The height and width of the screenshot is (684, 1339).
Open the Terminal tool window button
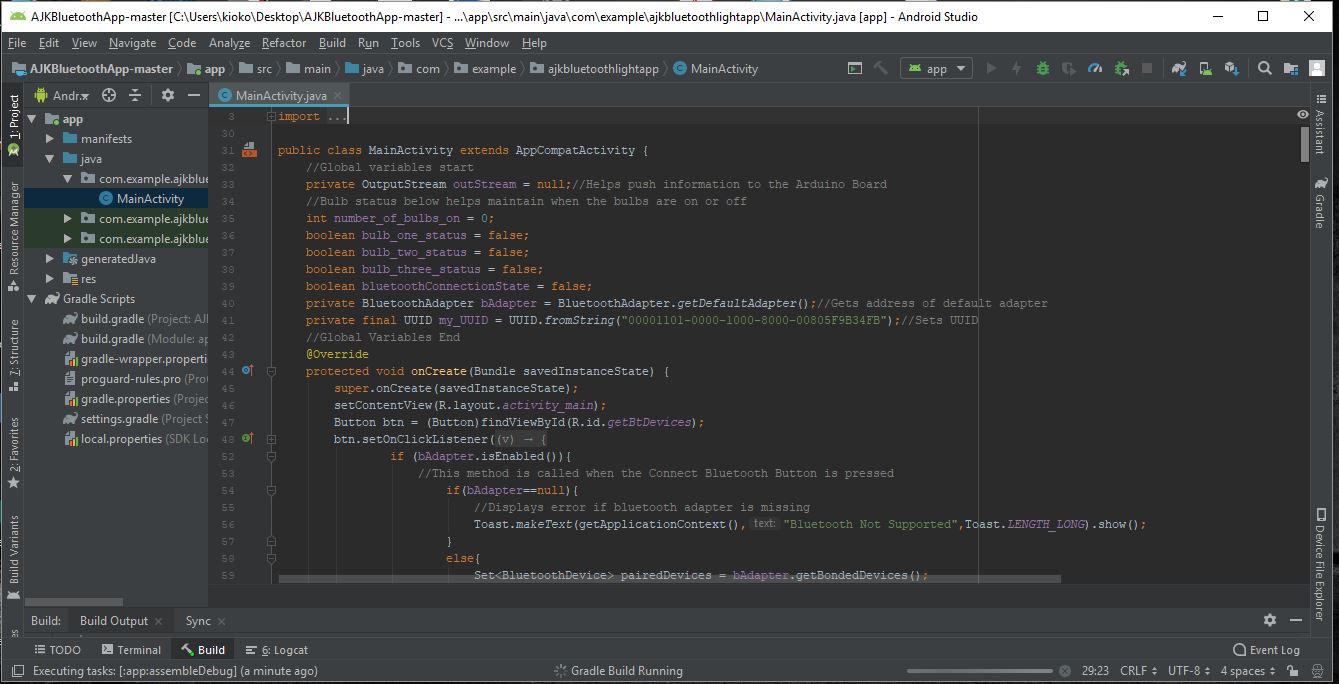(x=130, y=650)
